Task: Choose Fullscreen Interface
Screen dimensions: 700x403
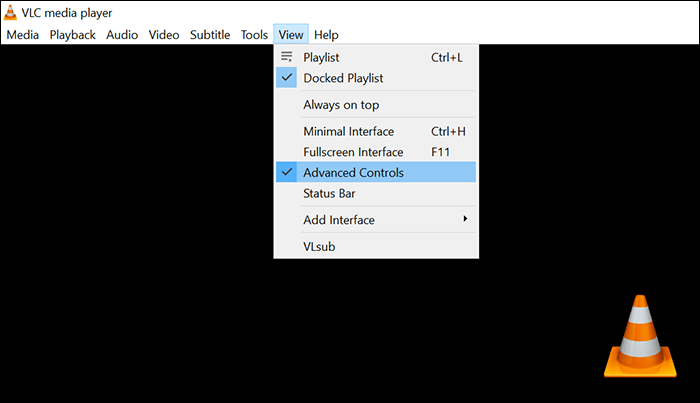Action: 353,152
